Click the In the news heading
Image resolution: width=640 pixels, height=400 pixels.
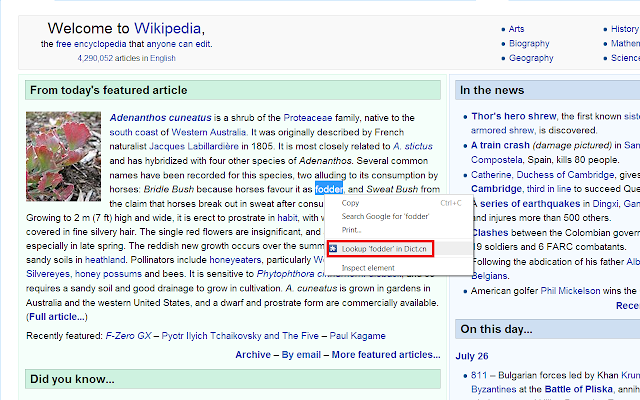[x=492, y=90]
